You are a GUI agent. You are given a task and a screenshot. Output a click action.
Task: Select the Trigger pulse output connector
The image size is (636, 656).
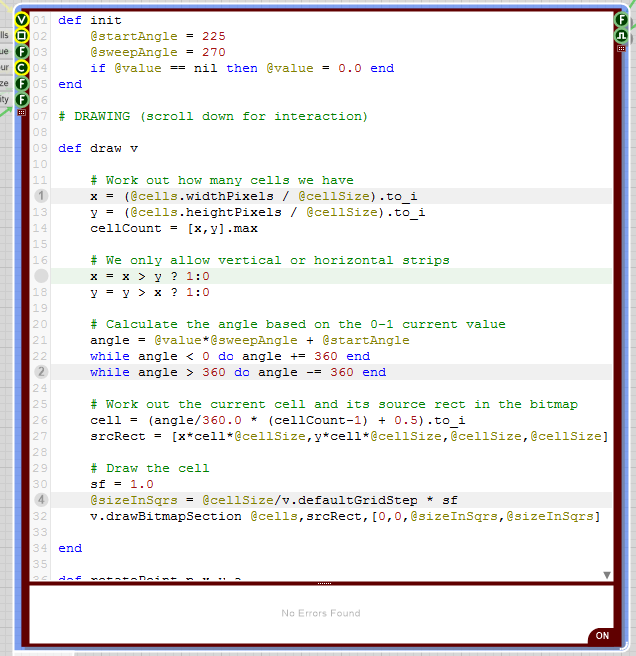click(x=621, y=36)
